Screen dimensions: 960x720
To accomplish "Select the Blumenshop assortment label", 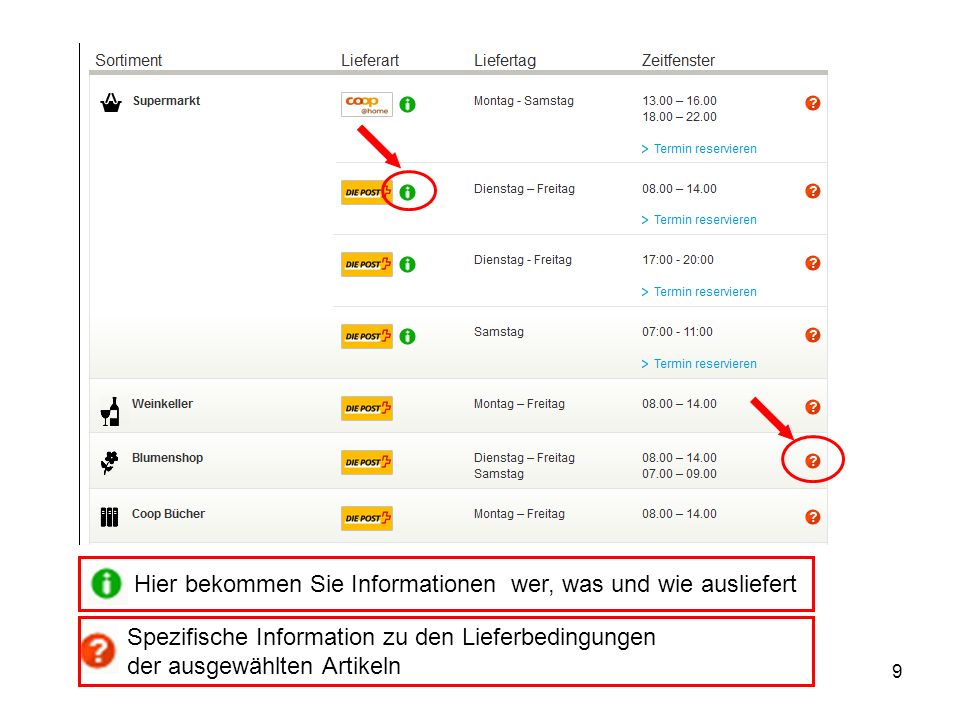I will (x=167, y=457).
